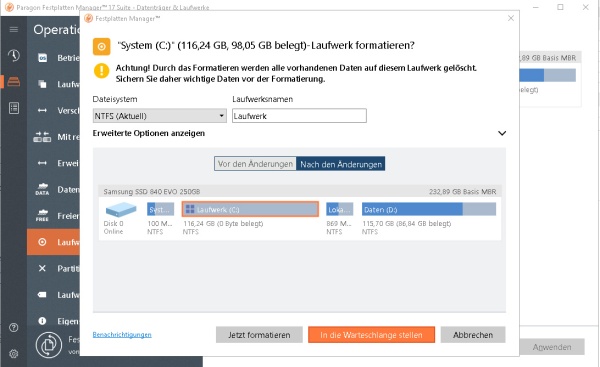Select the Laufwerk (C:) partition bar
This screenshot has width=600, height=367.
pos(250,209)
